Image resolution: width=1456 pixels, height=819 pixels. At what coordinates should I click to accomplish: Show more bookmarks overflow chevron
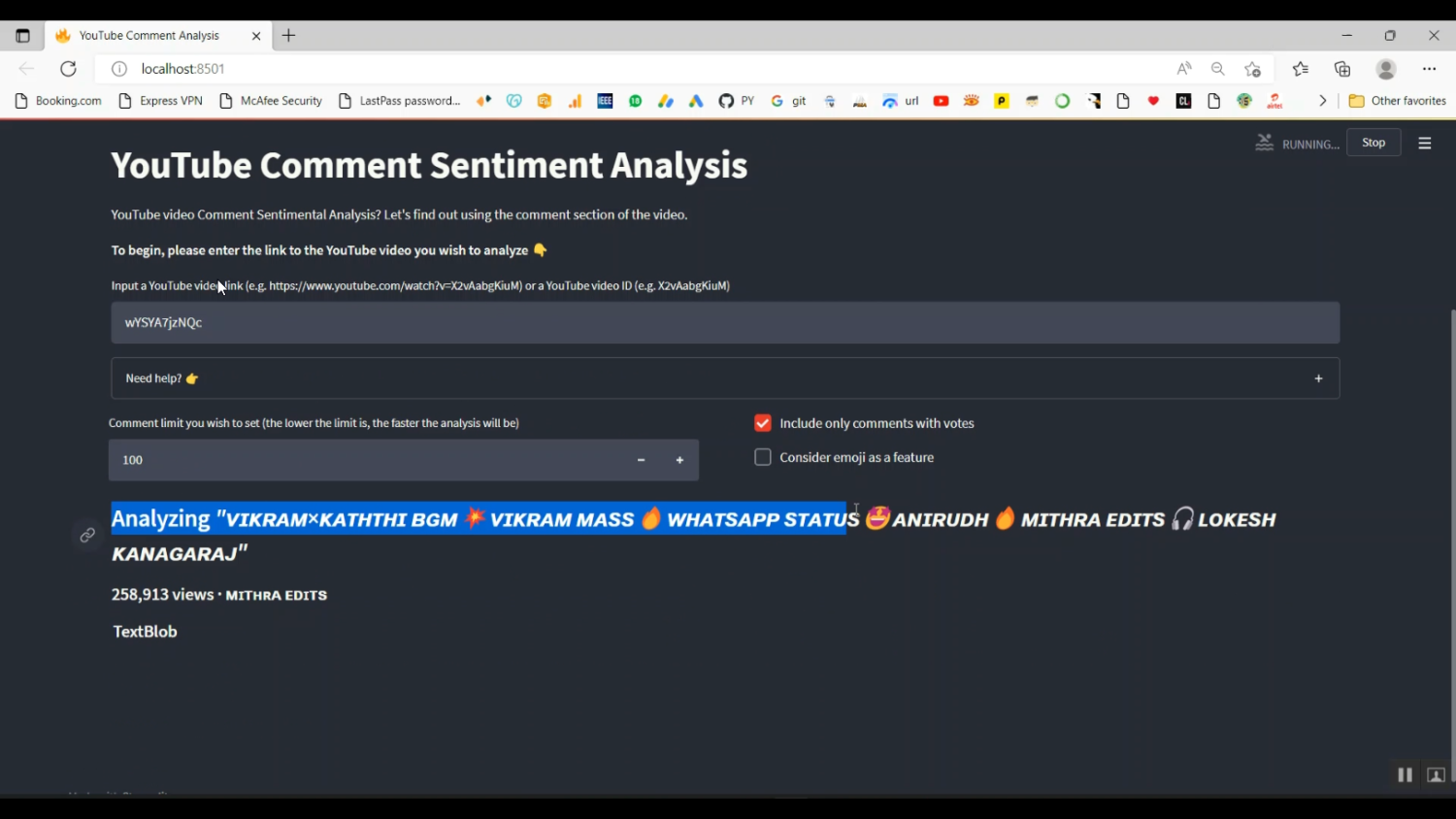click(1322, 101)
